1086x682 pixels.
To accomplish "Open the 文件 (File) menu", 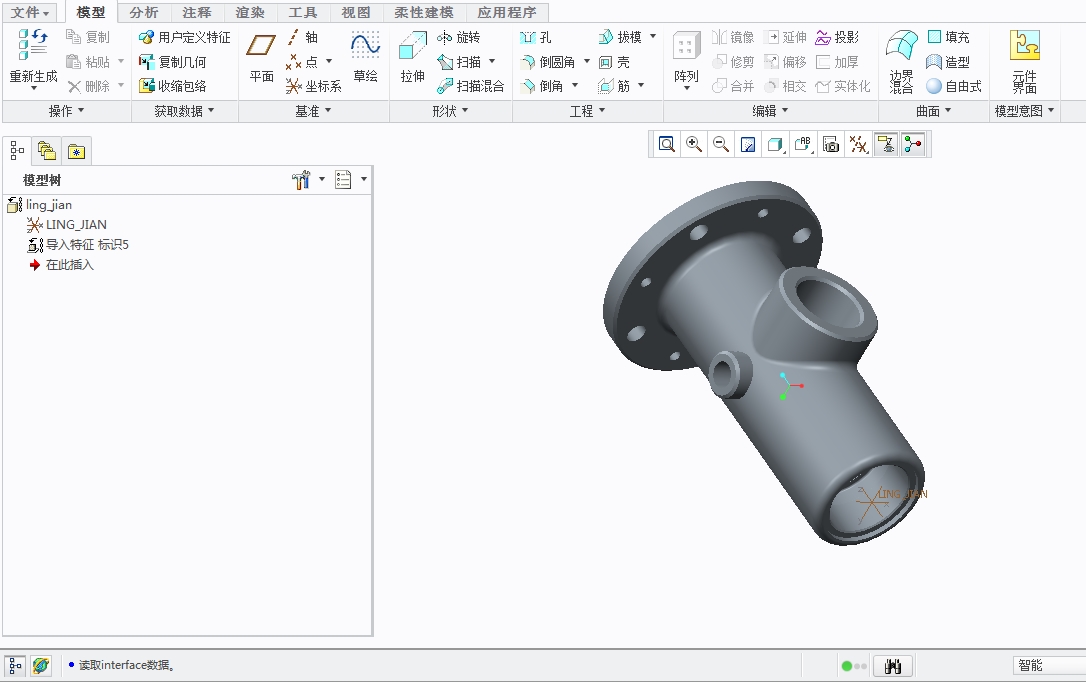I will point(30,12).
